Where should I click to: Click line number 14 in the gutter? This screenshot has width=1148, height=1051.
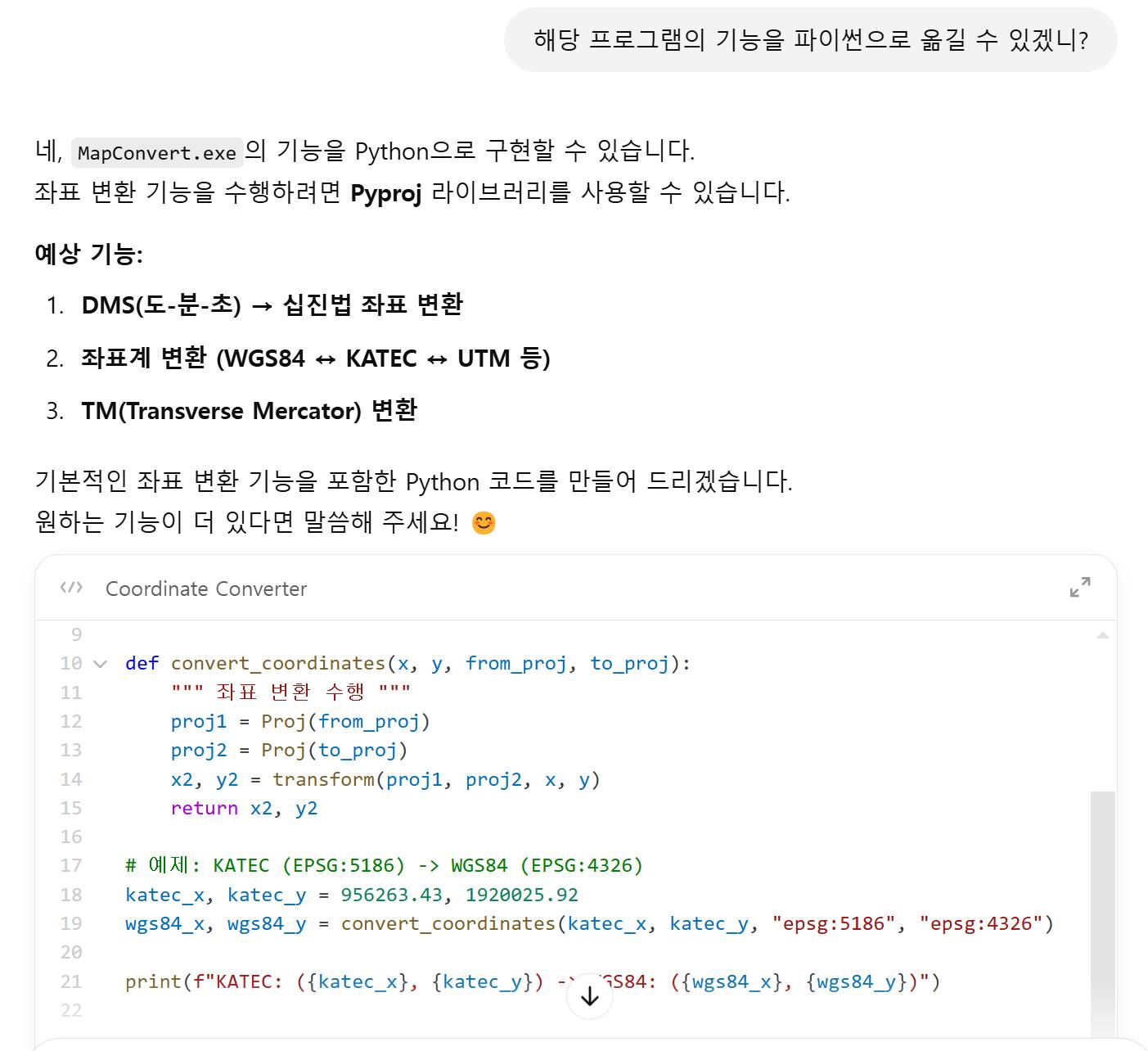pos(71,779)
